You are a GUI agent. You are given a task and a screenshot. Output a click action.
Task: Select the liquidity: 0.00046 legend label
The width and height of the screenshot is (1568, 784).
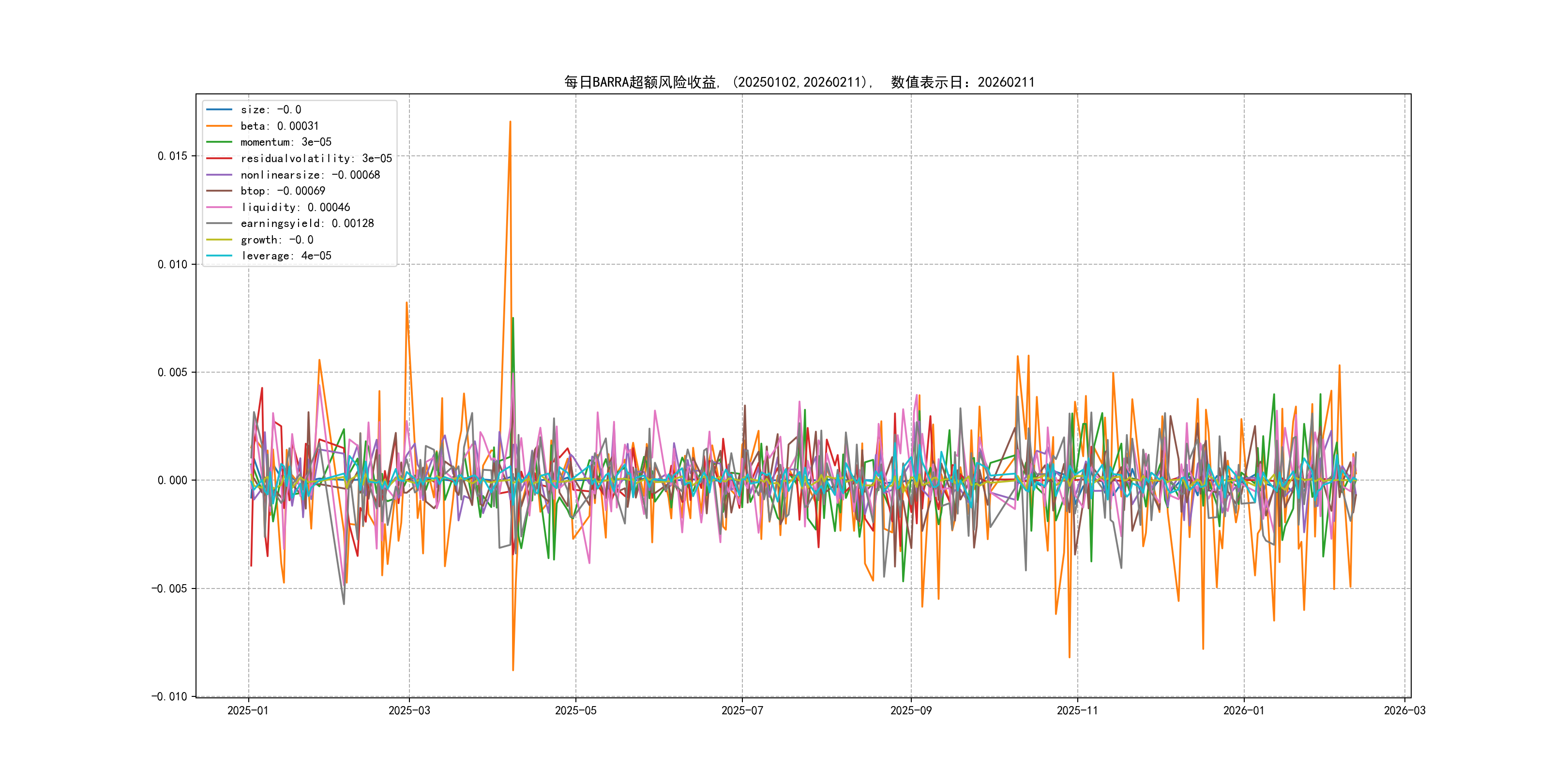point(295,207)
